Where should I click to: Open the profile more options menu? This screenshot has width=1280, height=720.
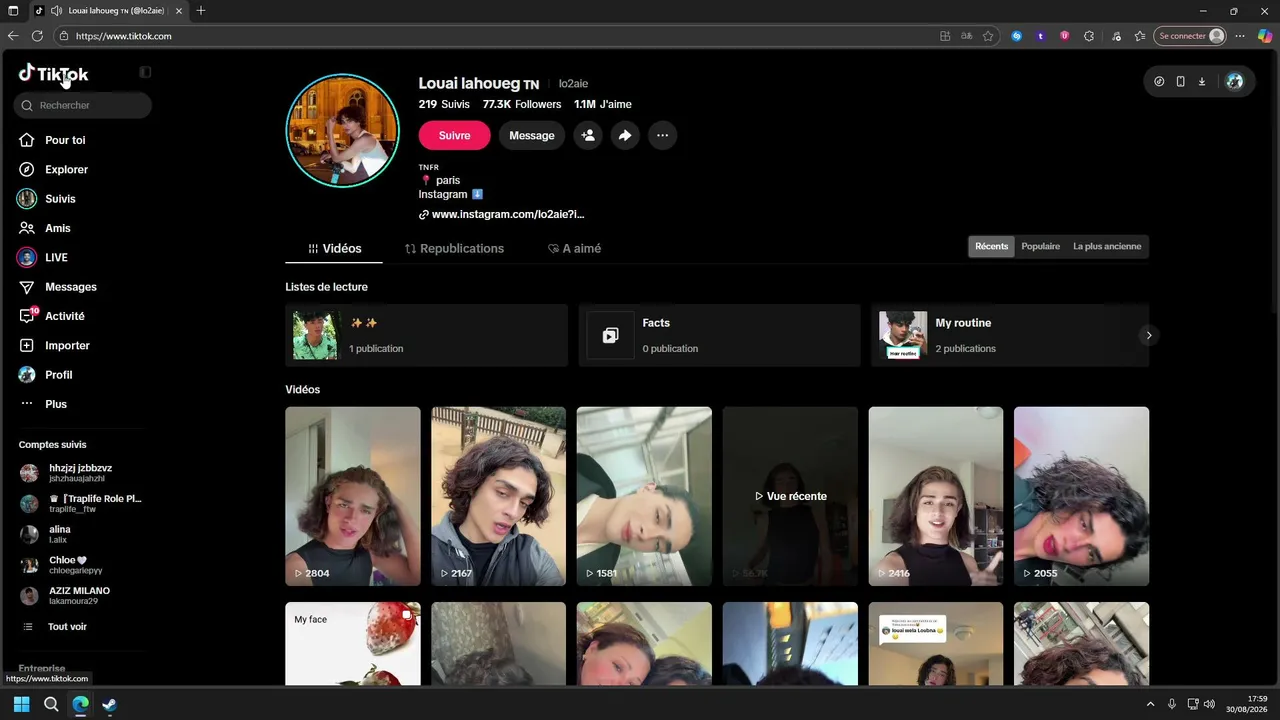pos(662,136)
